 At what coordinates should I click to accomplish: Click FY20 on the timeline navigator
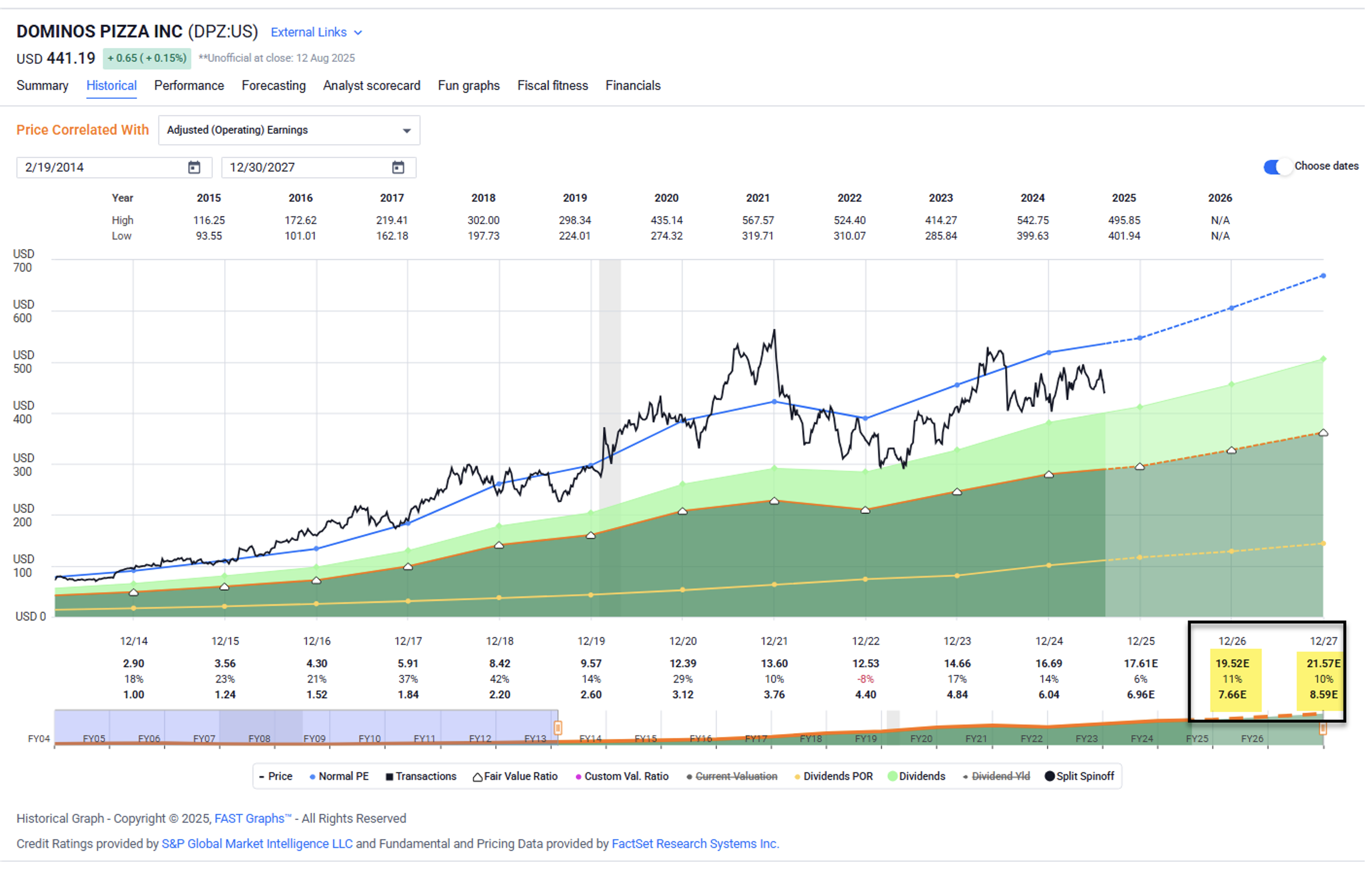click(921, 739)
